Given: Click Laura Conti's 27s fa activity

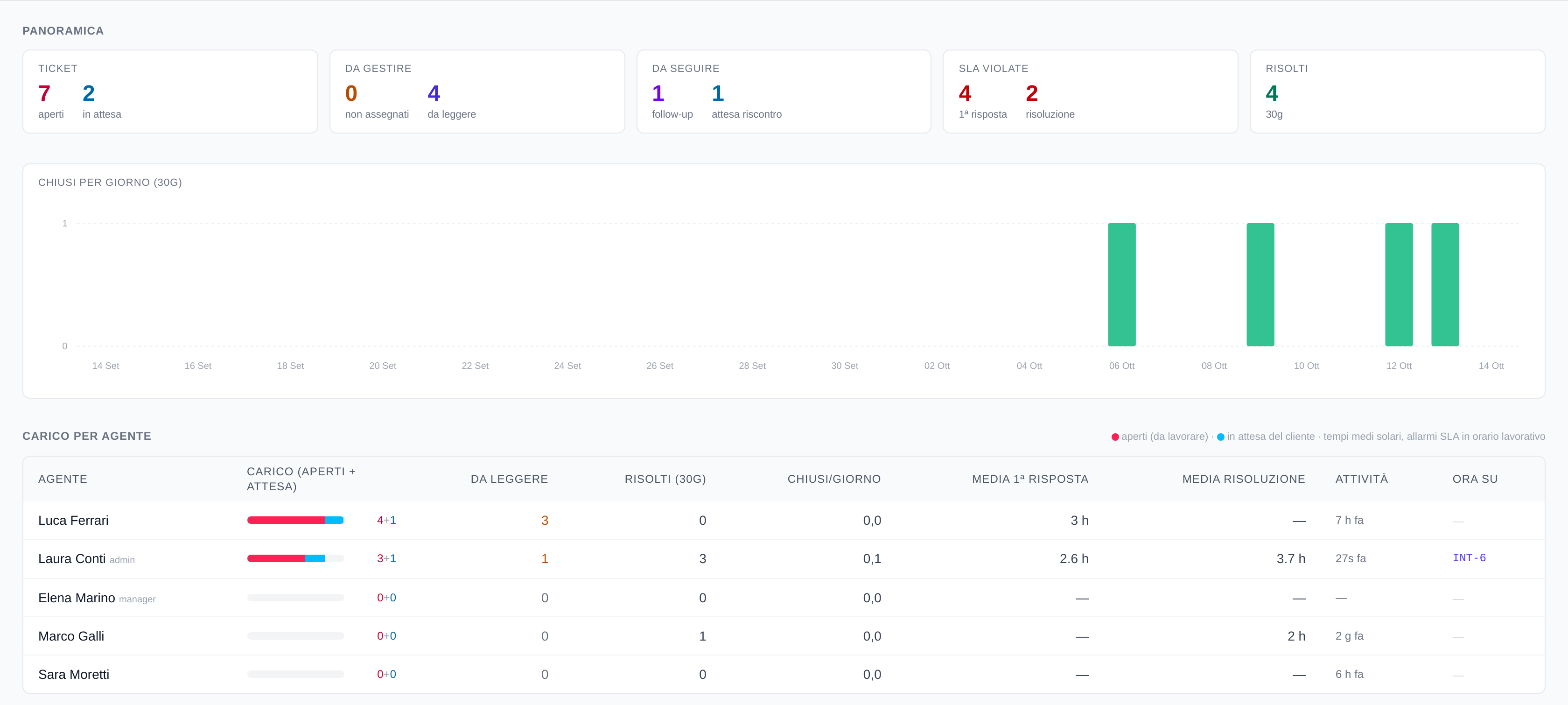Looking at the screenshot, I should [x=1351, y=558].
